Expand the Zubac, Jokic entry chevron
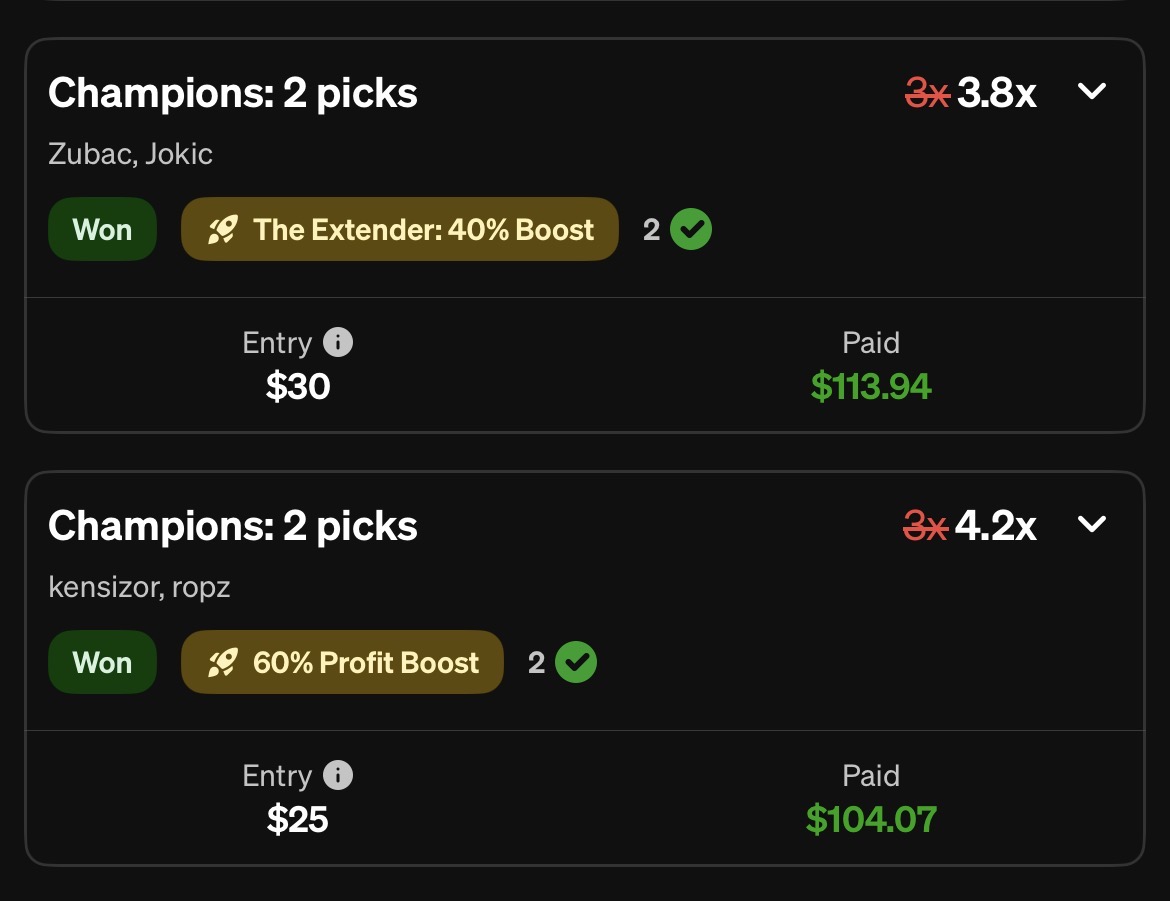Image resolution: width=1170 pixels, height=901 pixels. pyautogui.click(x=1092, y=92)
